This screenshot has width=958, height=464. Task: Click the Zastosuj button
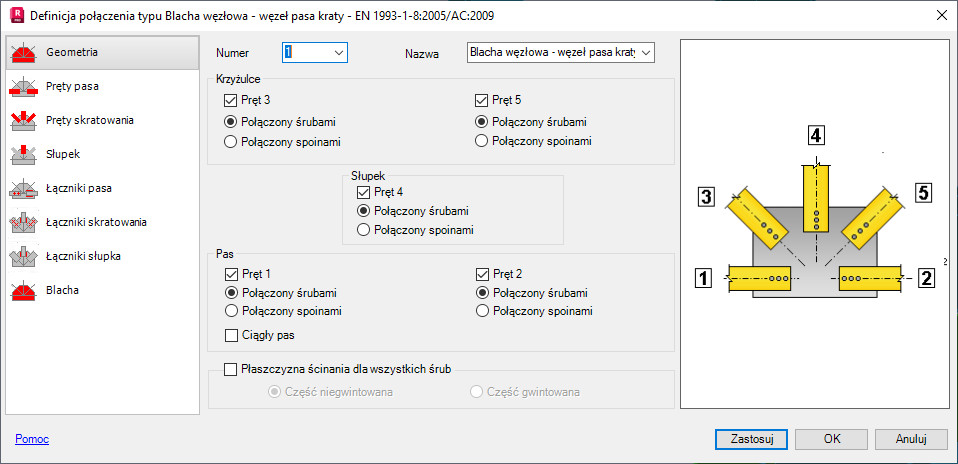pyautogui.click(x=751, y=439)
